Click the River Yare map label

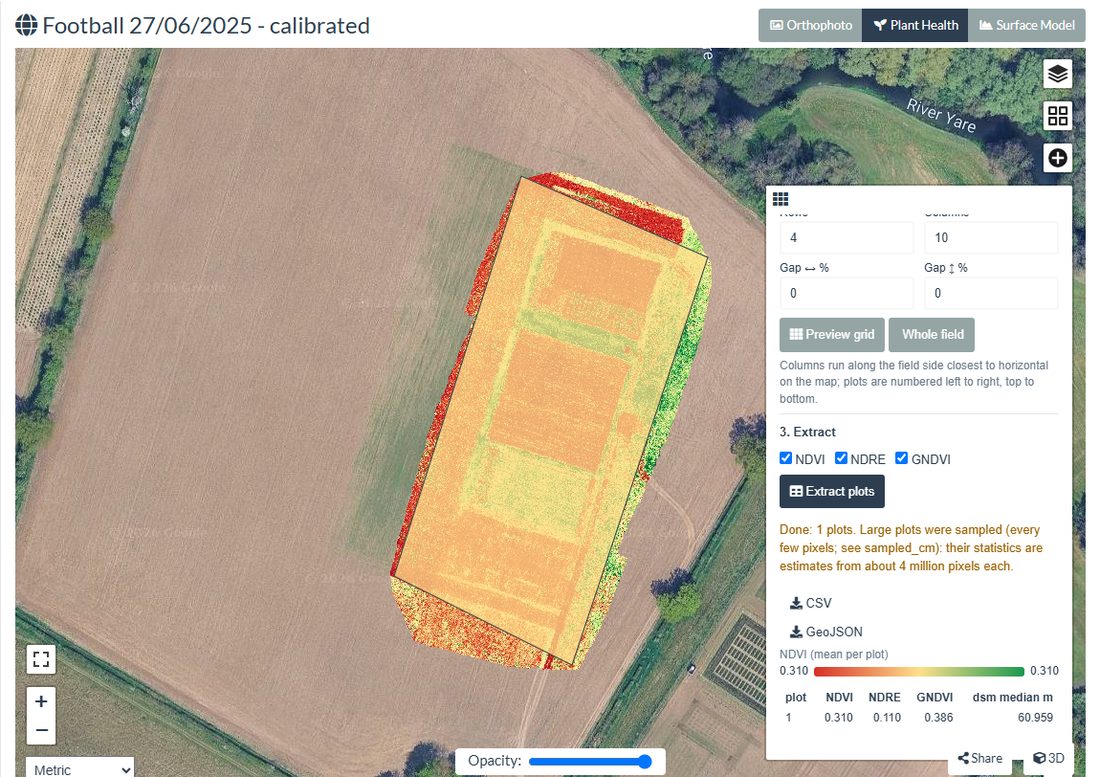(941, 115)
